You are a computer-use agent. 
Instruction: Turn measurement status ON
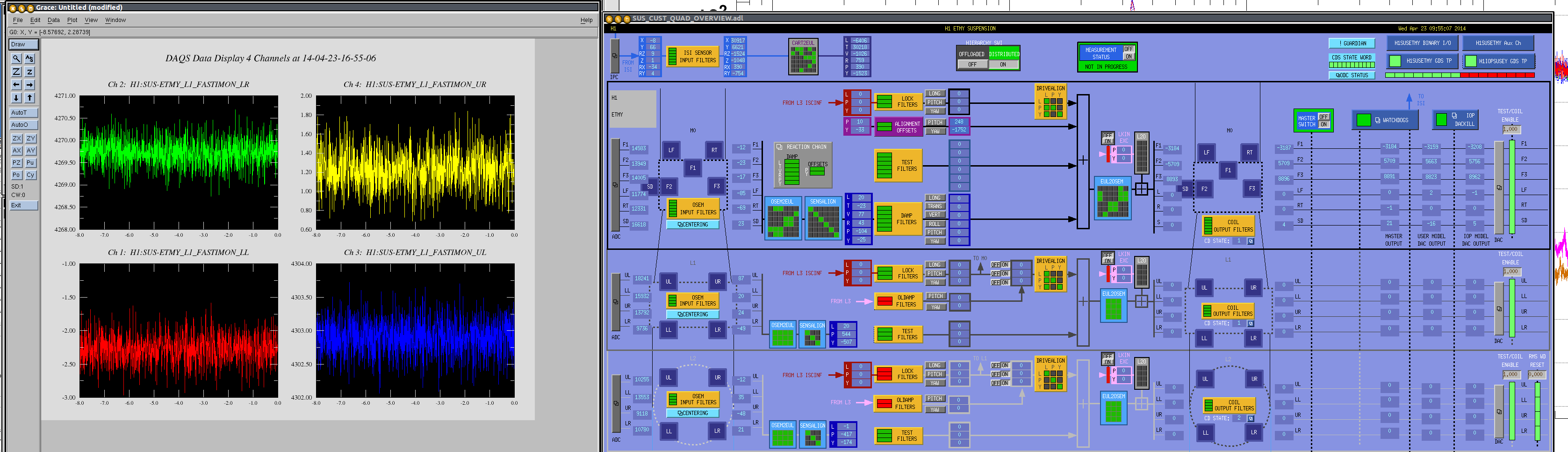tap(1129, 57)
